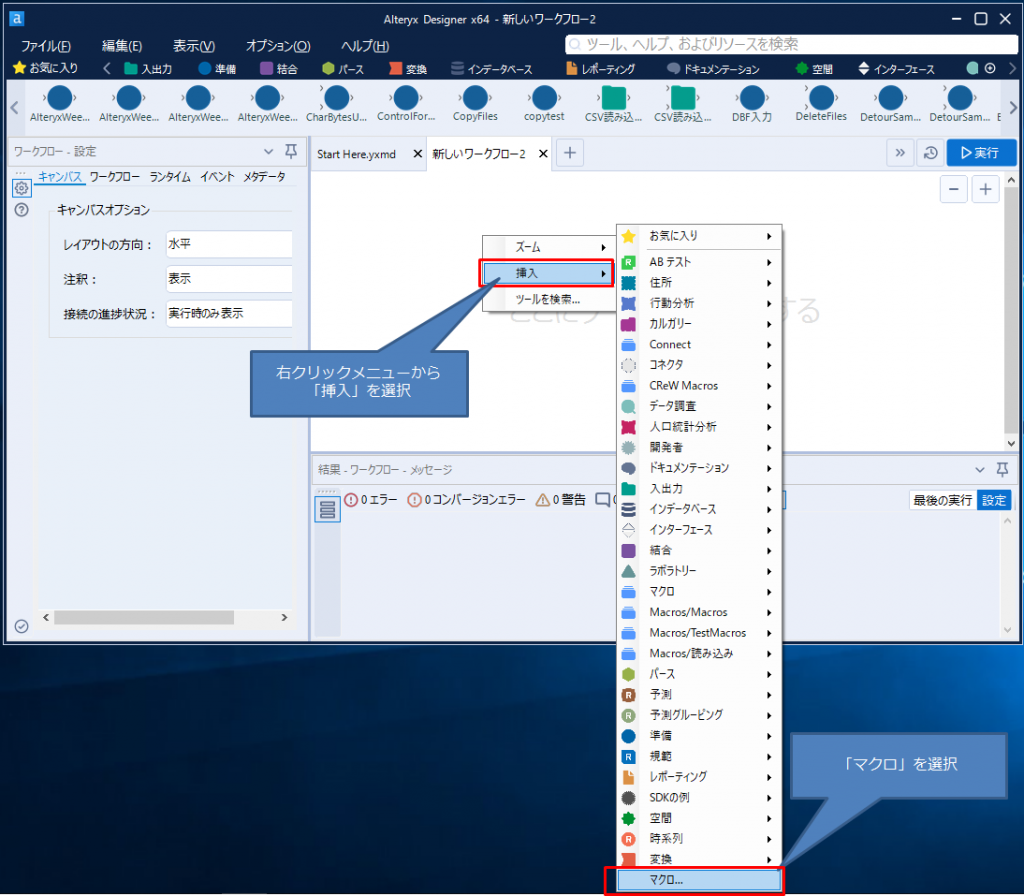Open the レイアウトの方向 dropdown
Image resolution: width=1024 pixels, height=896 pixels.
229,244
